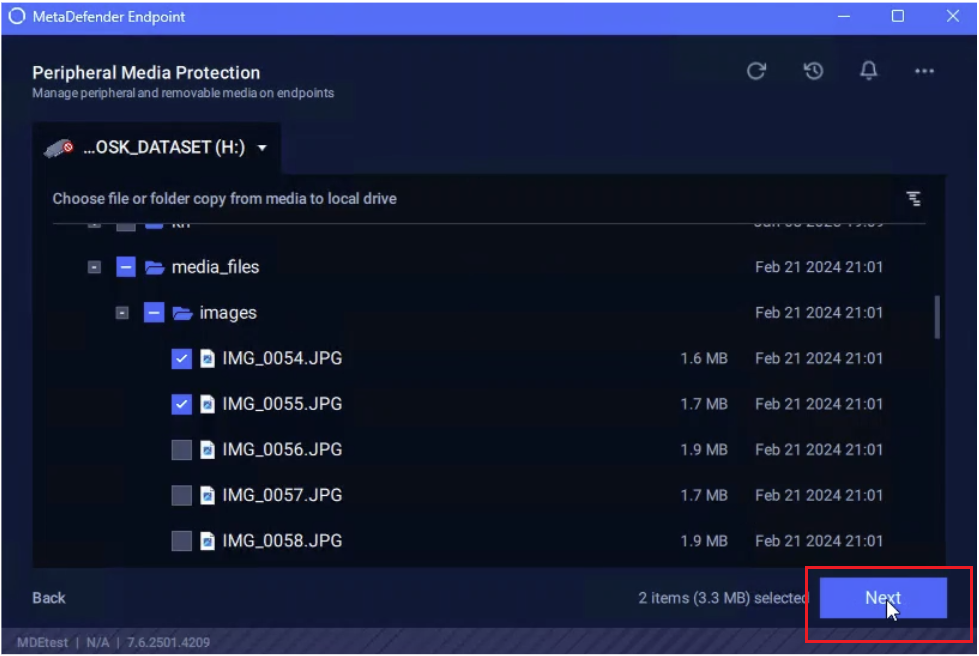This screenshot has width=979, height=656.
Task: Click the file icon of IMG_0057.JPG
Action: [x=207, y=496]
